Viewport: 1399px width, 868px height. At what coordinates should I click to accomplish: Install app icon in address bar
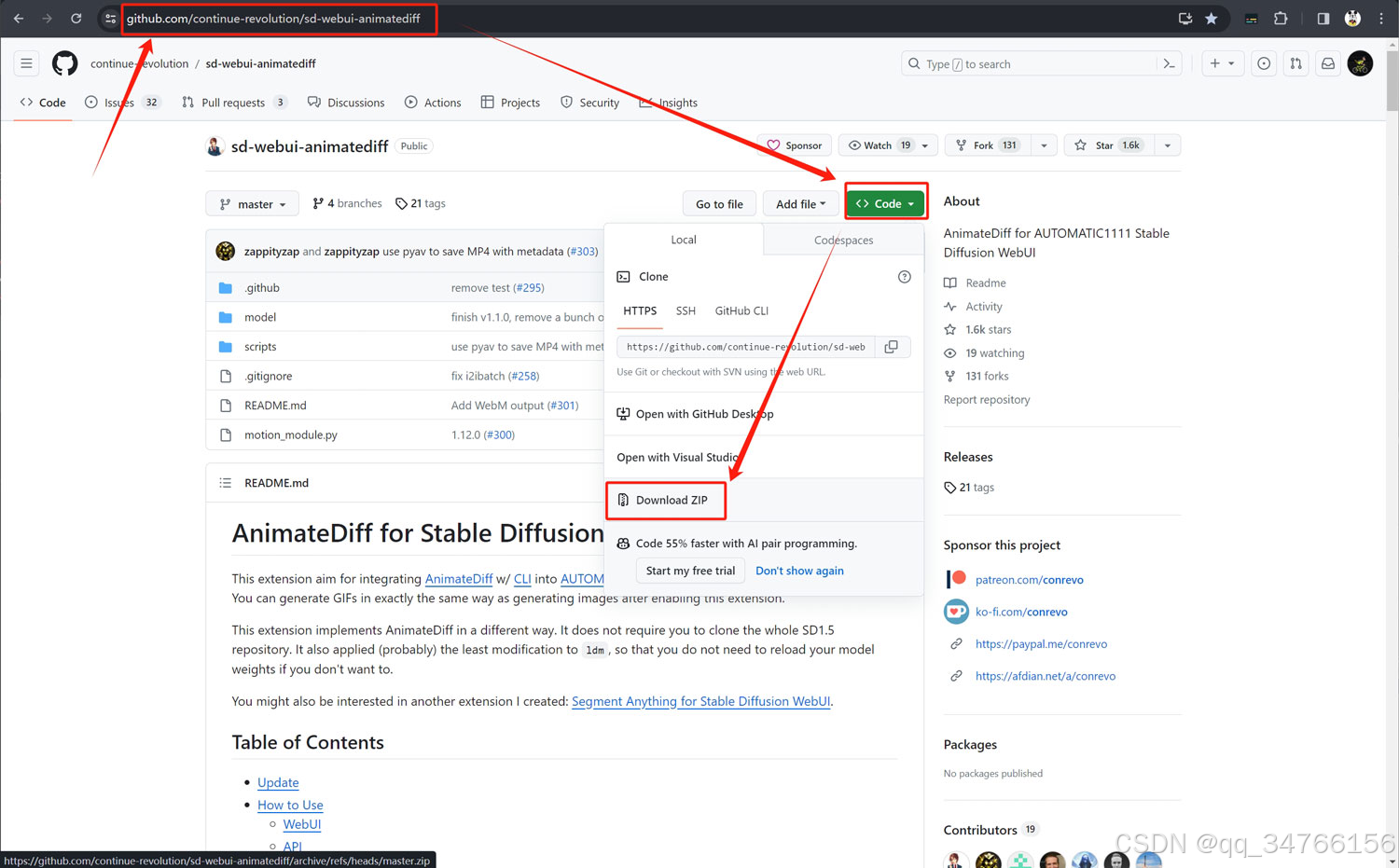click(1185, 19)
